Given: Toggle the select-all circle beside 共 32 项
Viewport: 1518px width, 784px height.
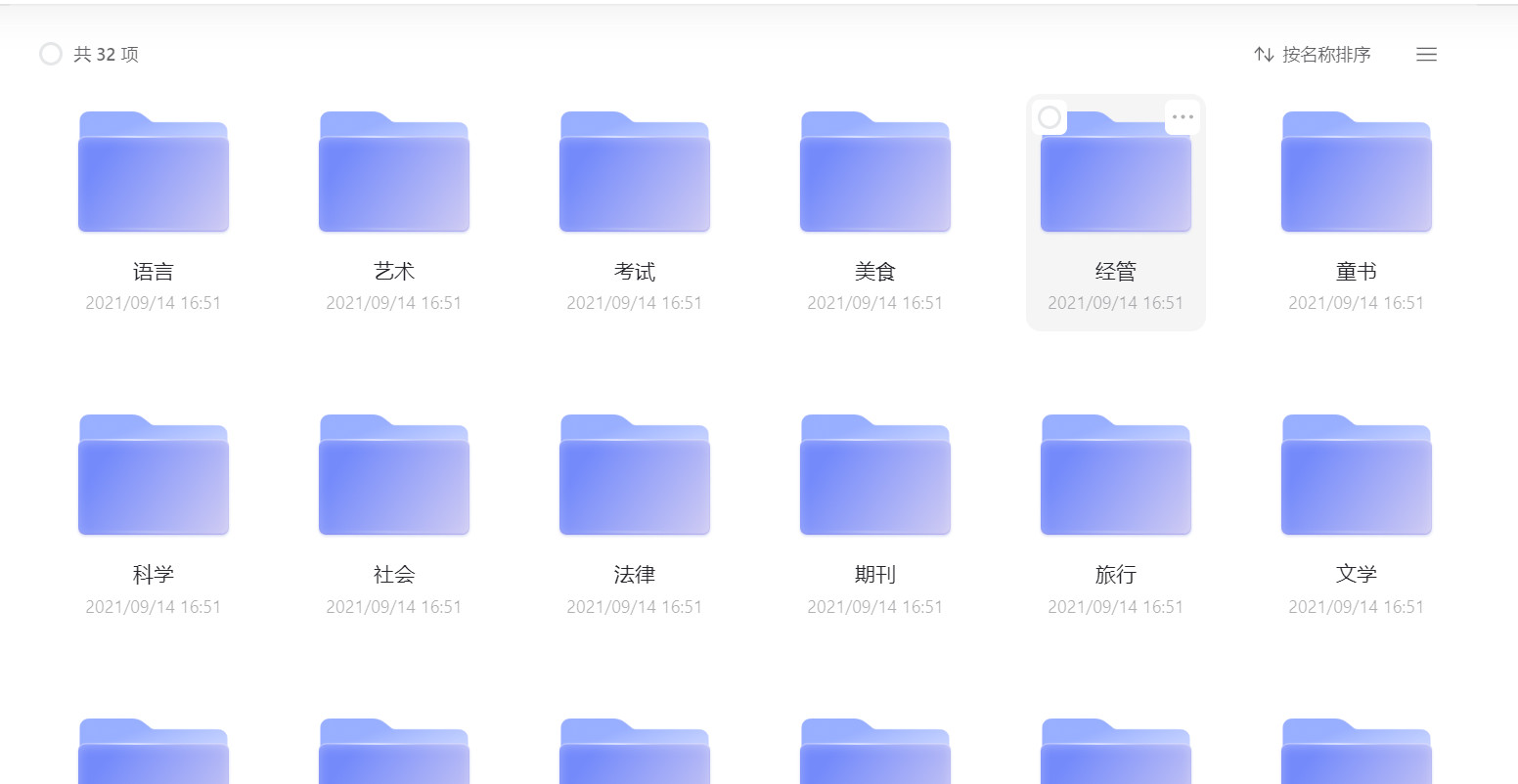Looking at the screenshot, I should tap(51, 54).
